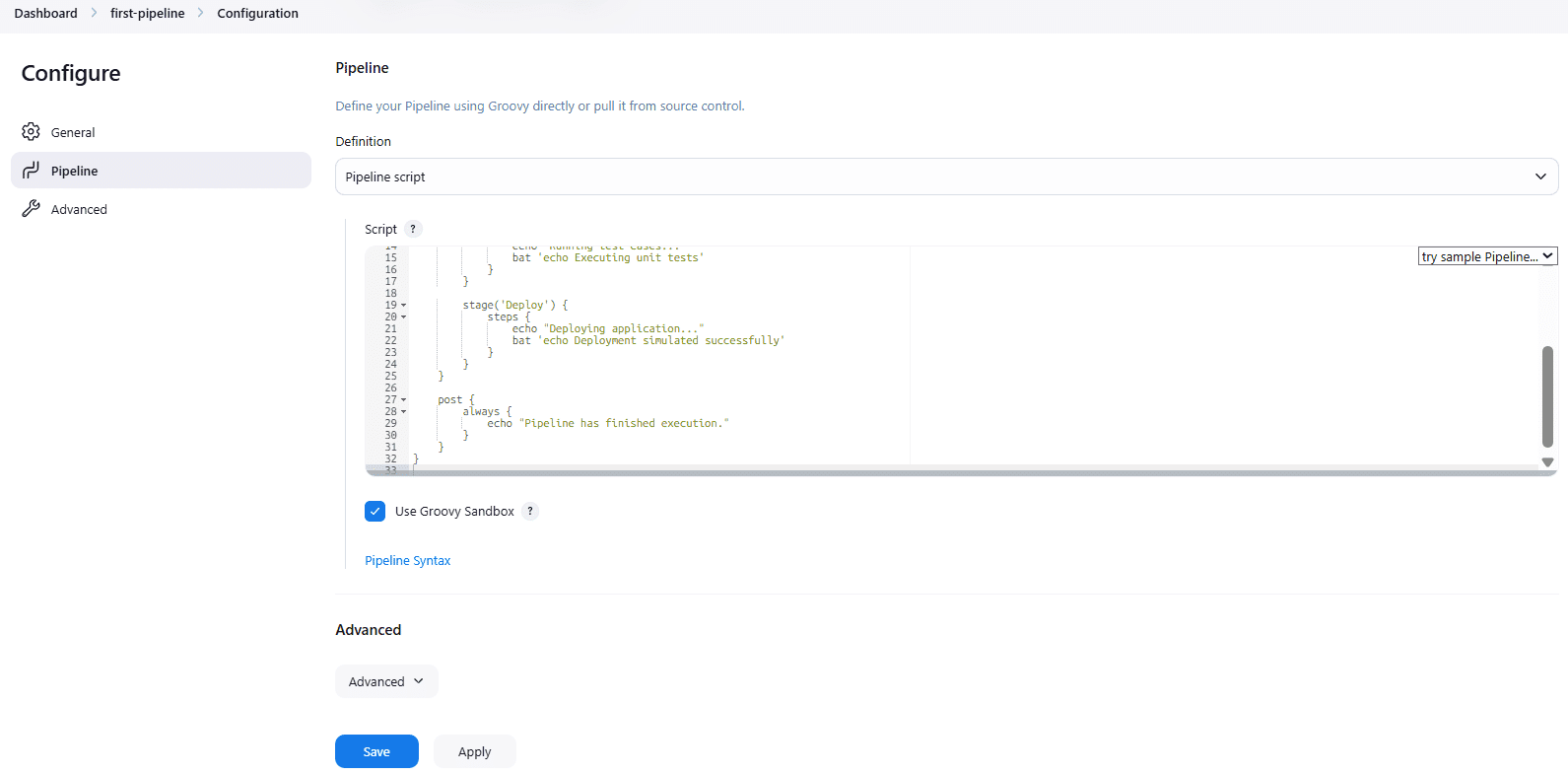This screenshot has height=774, width=1568.
Task: Save the pipeline configuration
Action: click(376, 751)
